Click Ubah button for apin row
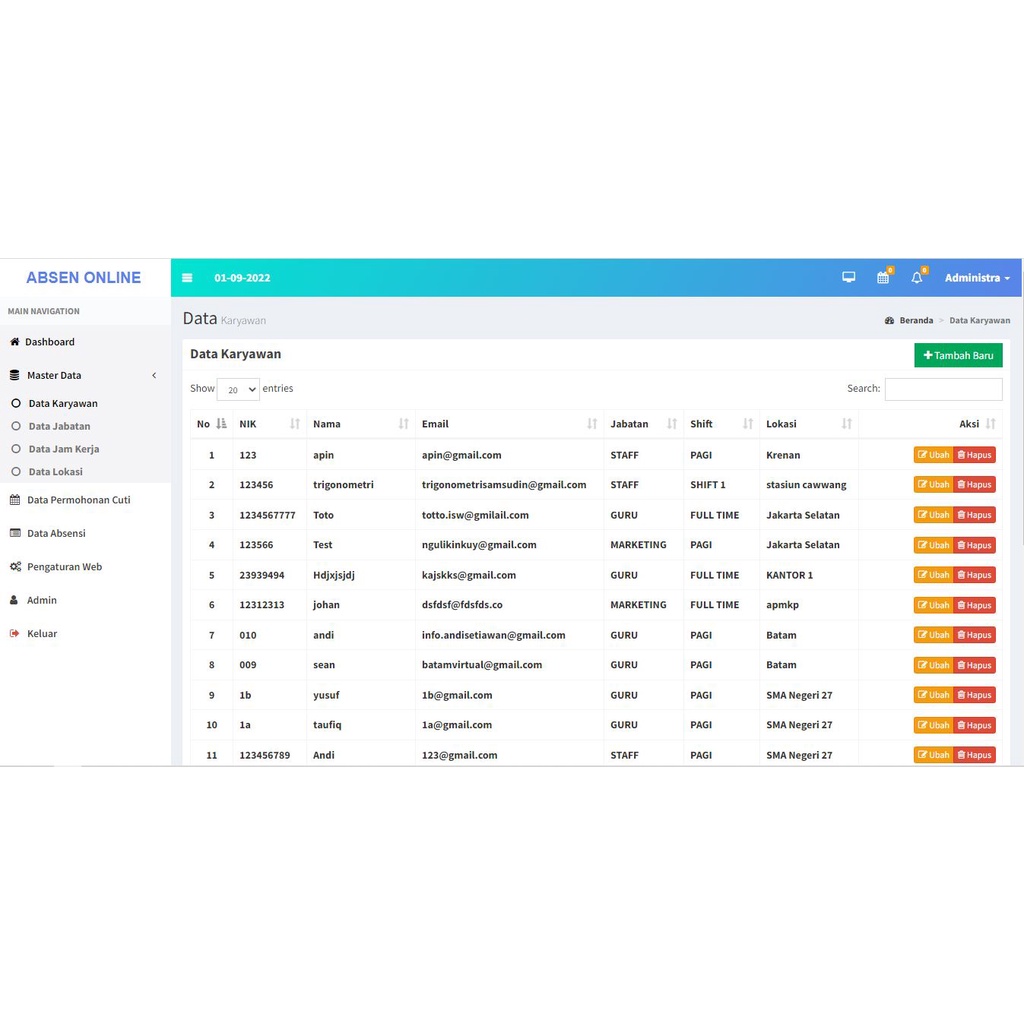This screenshot has width=1024, height=1024. click(933, 455)
